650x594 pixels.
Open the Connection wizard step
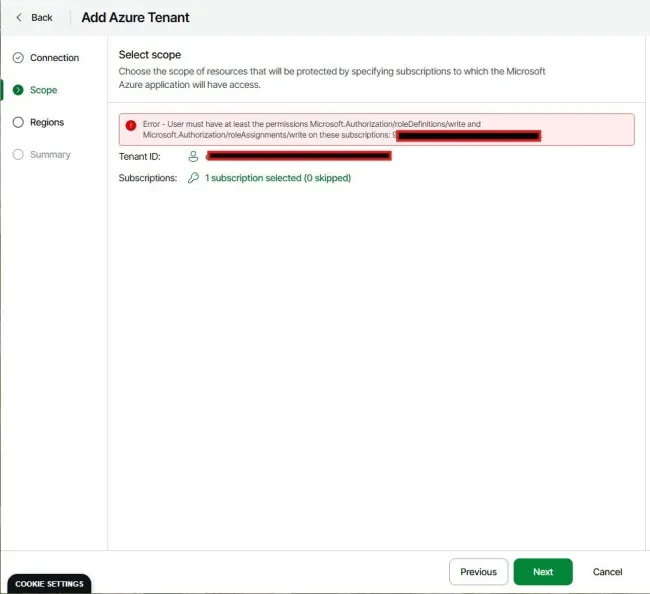[x=54, y=58]
